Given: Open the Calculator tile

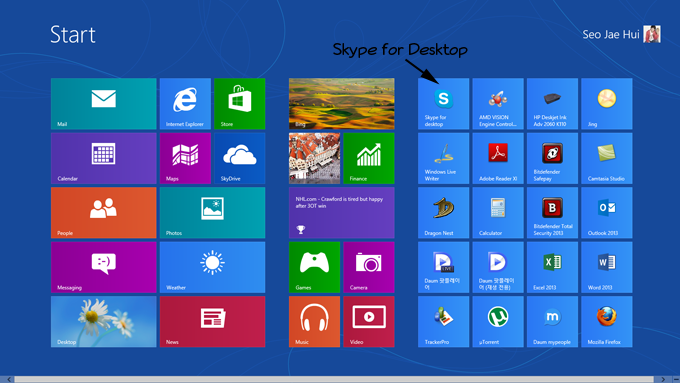Looking at the screenshot, I should coord(498,213).
